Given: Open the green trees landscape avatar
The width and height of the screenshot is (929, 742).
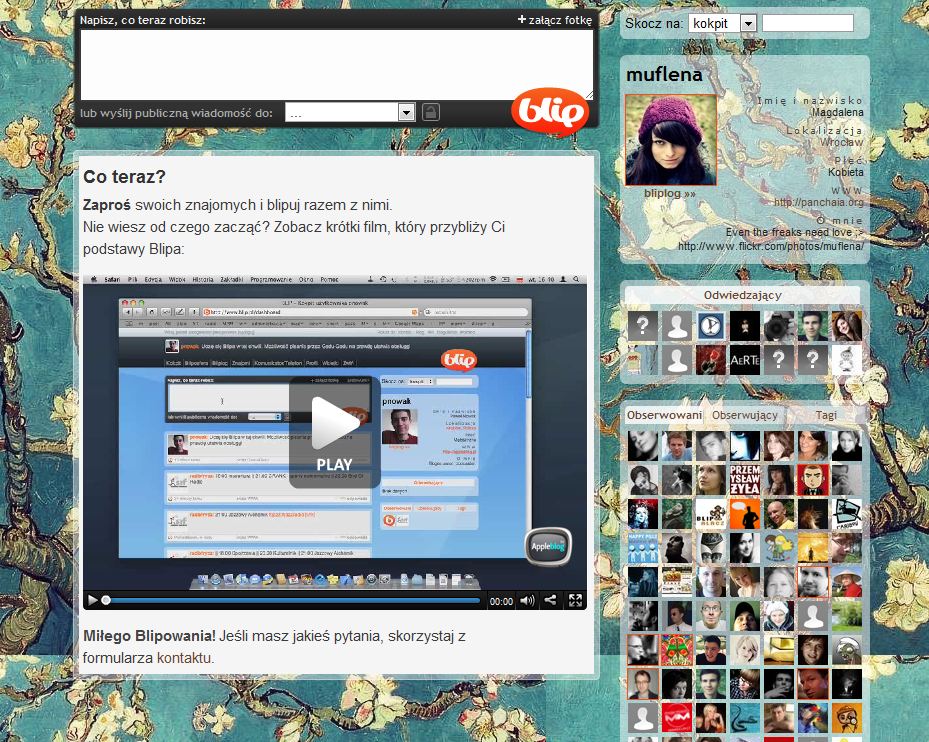Looking at the screenshot, I should (x=847, y=616).
